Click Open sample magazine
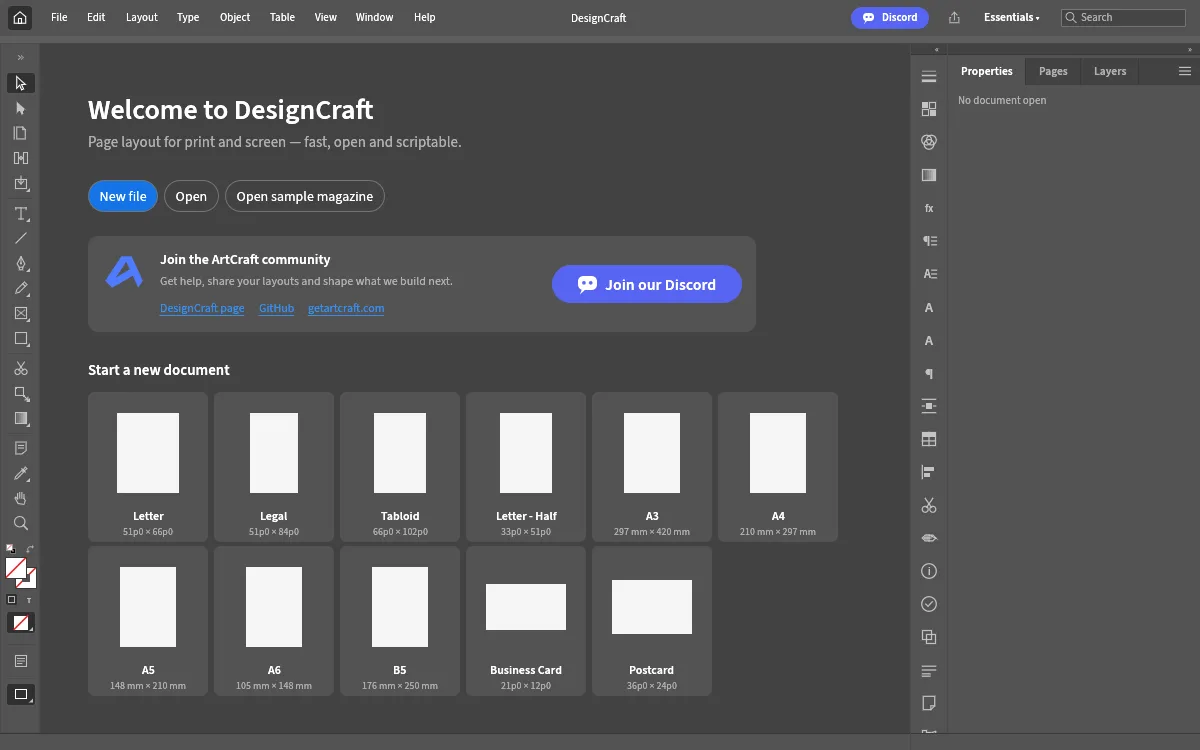 (x=305, y=196)
